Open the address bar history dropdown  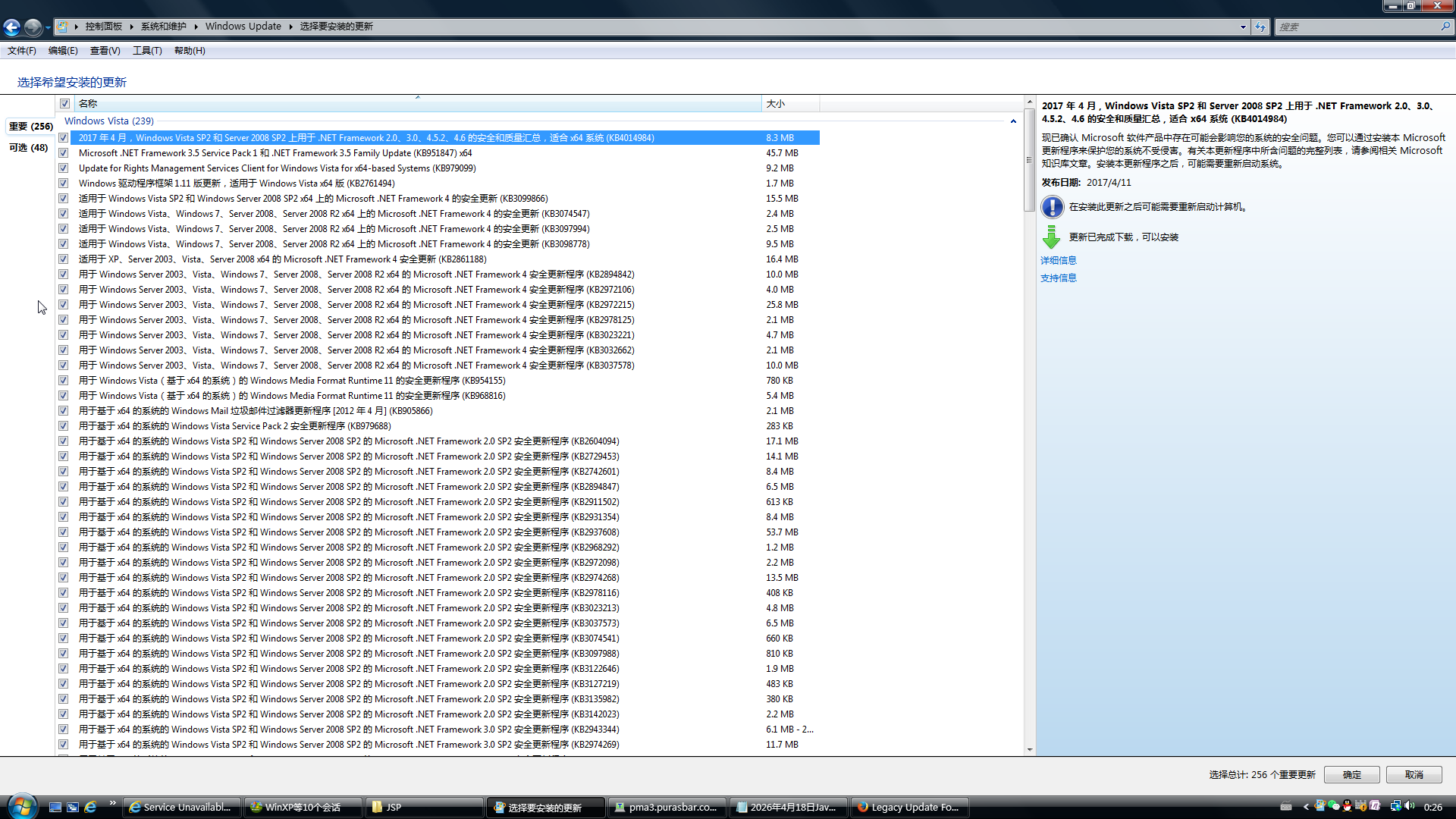tap(1243, 27)
